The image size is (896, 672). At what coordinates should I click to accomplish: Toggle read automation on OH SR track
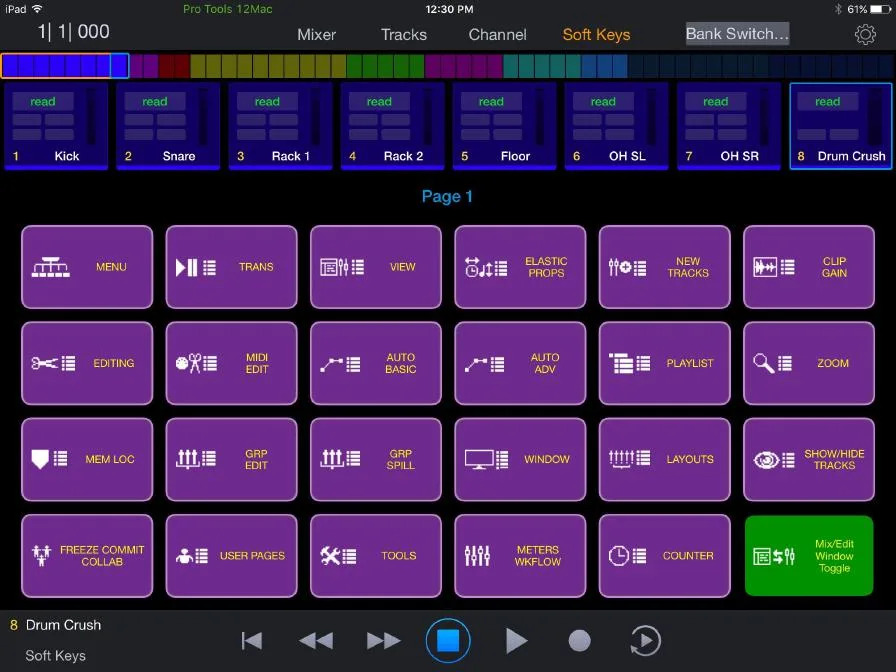click(715, 102)
